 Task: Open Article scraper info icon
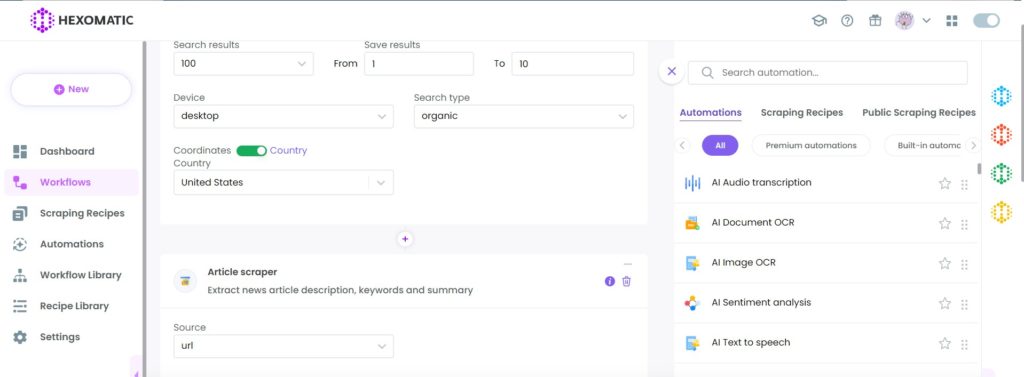point(610,281)
